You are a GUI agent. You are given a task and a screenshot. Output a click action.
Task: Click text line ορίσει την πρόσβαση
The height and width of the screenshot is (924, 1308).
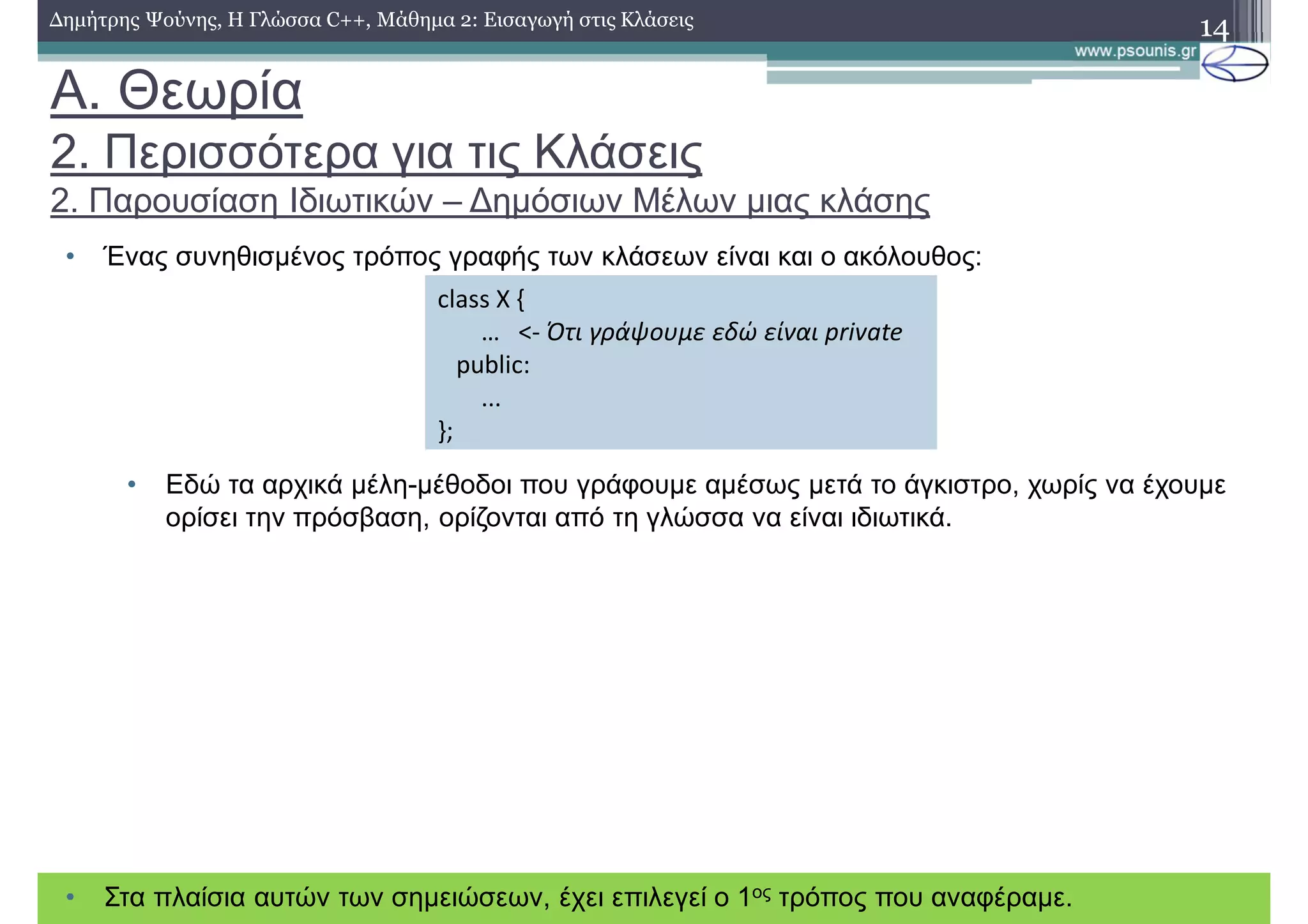coord(558,518)
